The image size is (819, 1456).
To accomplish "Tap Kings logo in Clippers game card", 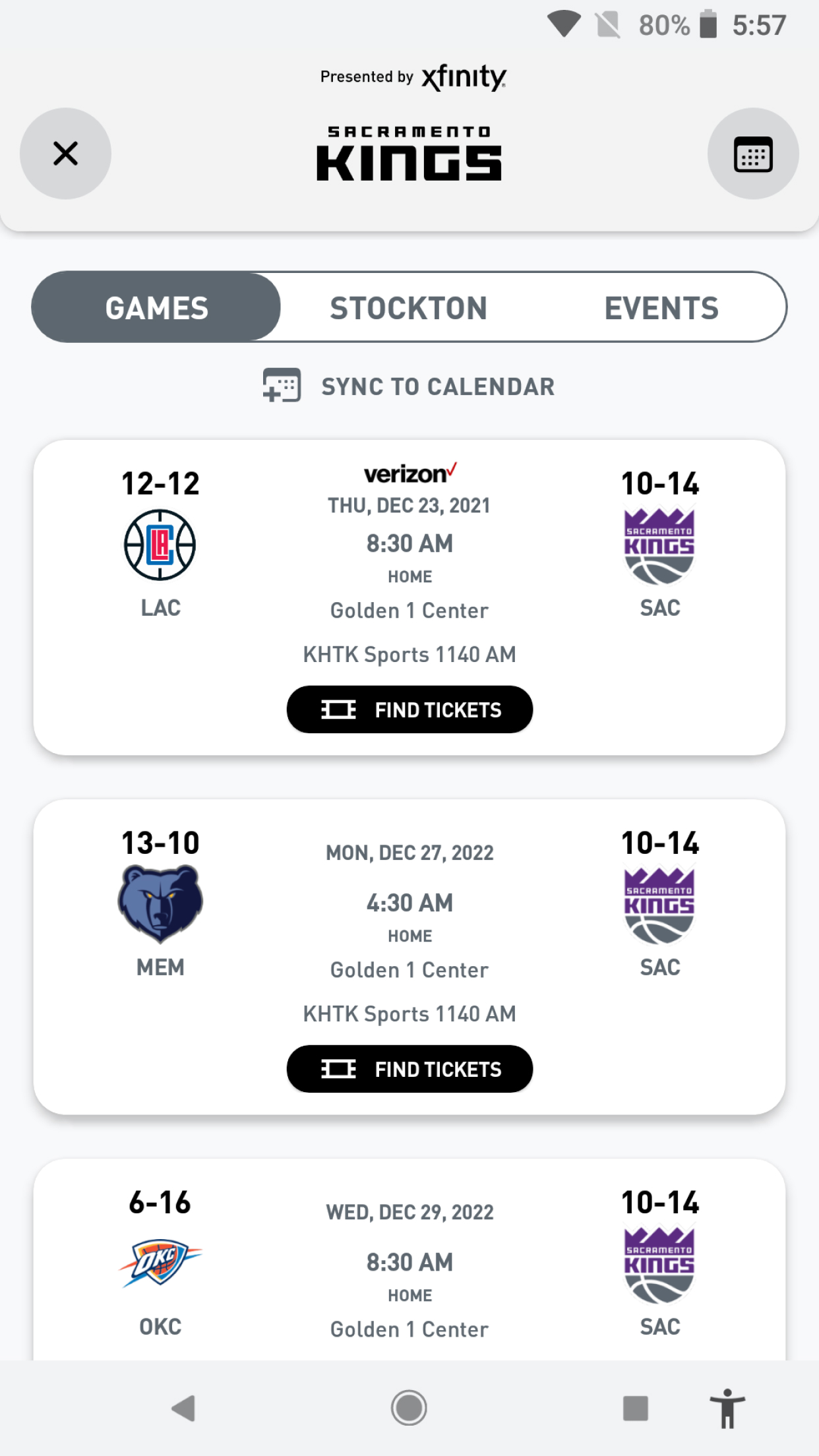I will pos(659,546).
